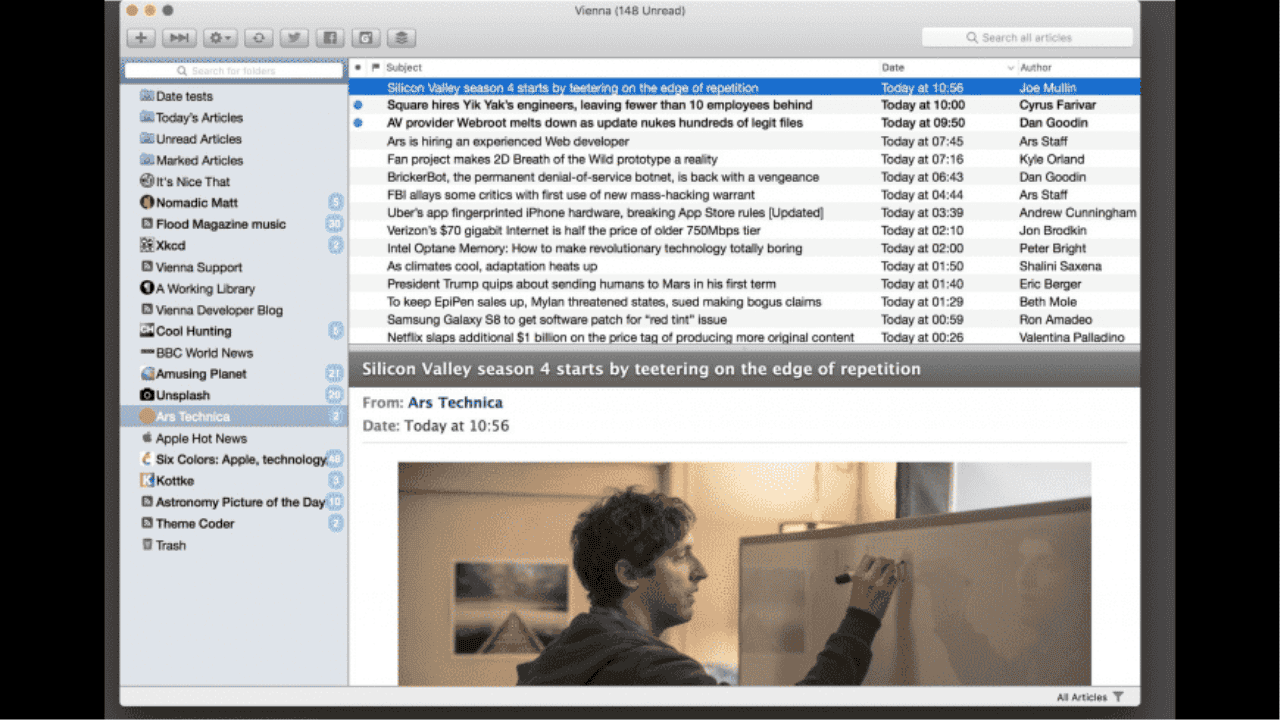
Task: Click the Date tests smart folder icon
Action: (x=147, y=96)
